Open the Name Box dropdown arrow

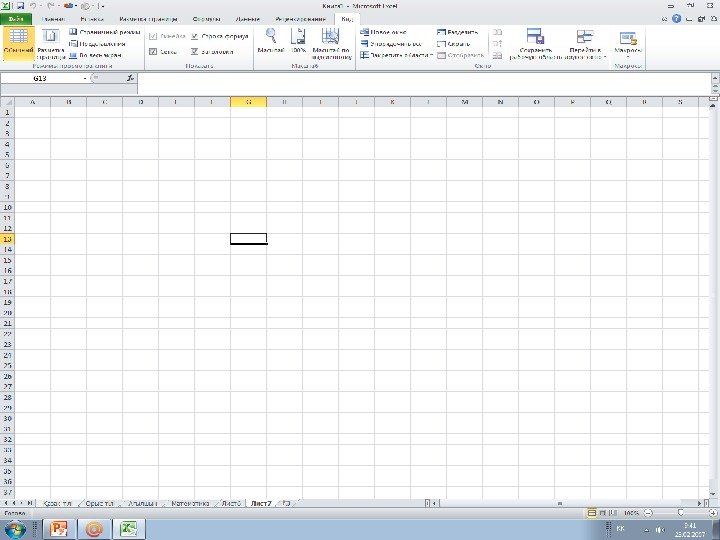click(x=85, y=79)
